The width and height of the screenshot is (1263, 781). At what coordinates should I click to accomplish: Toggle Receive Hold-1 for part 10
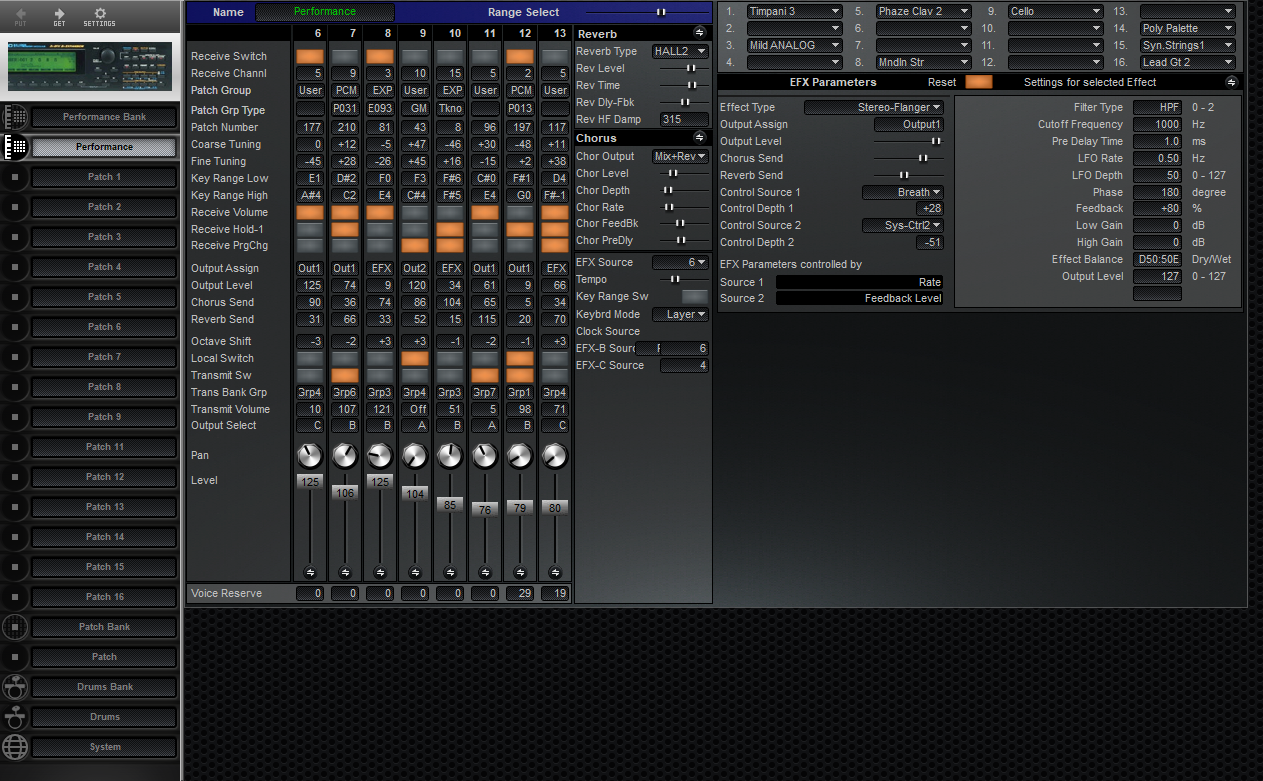click(x=450, y=229)
